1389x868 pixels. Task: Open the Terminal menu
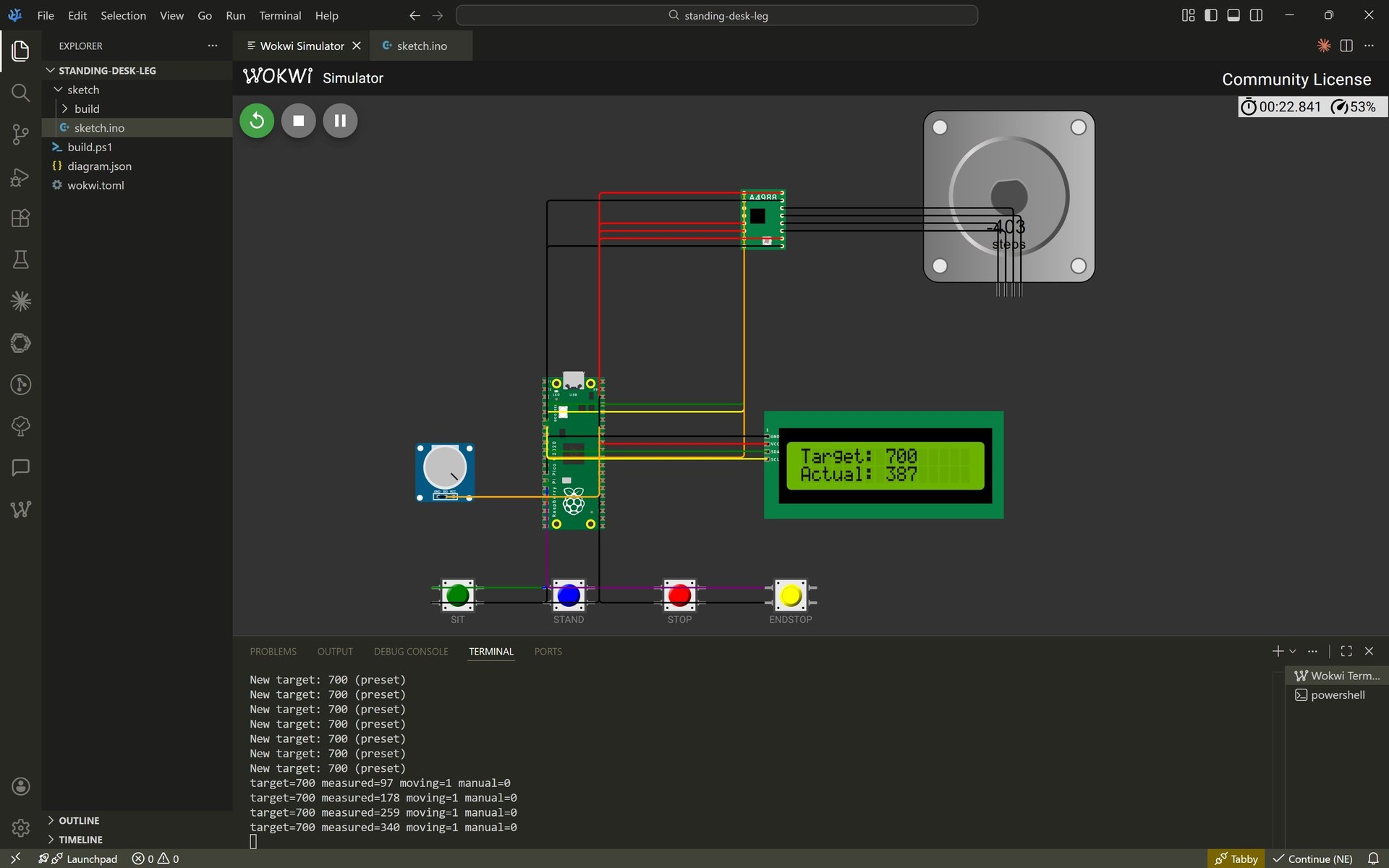coord(279,14)
